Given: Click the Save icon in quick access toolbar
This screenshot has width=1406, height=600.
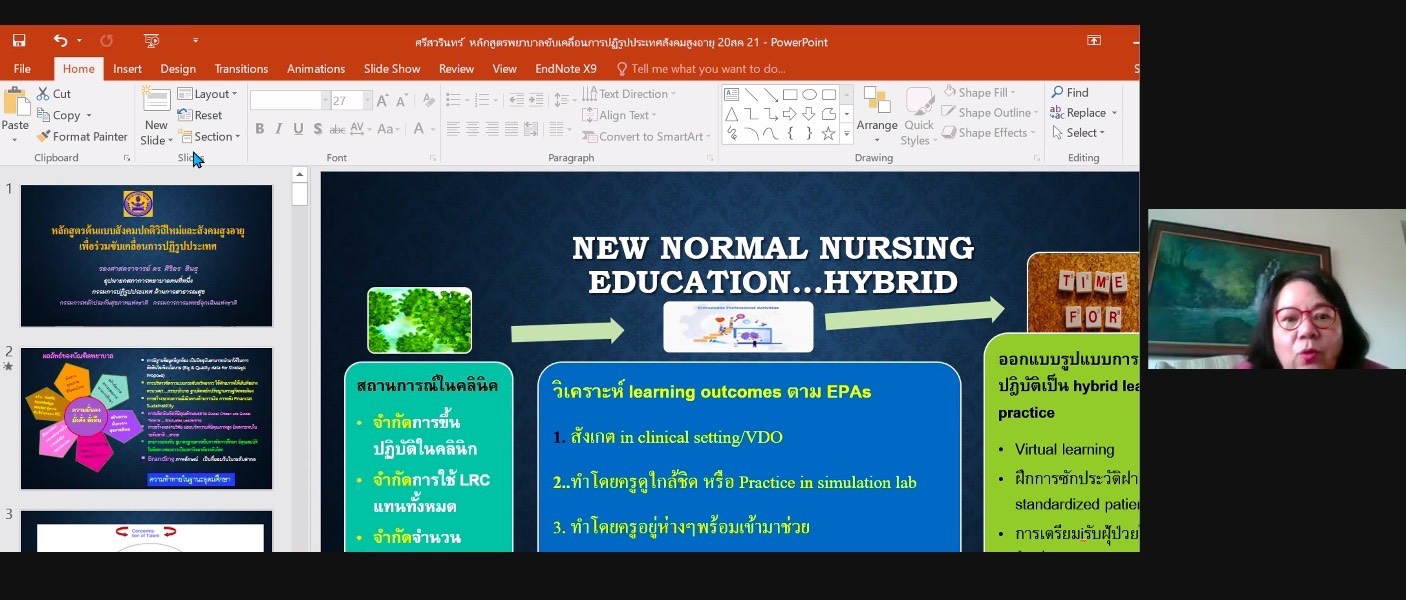Looking at the screenshot, I should tap(19, 41).
